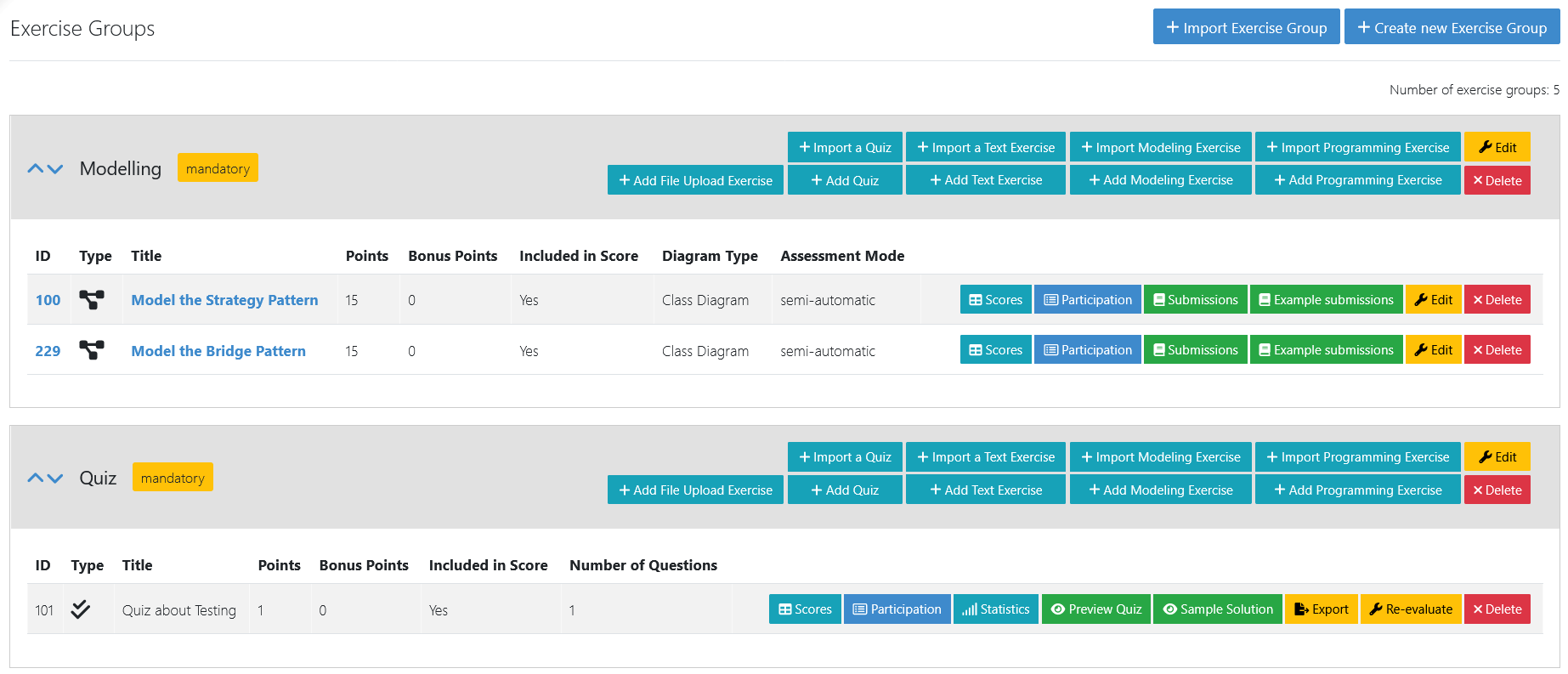Edit the Modelling exercise group

click(1497, 147)
